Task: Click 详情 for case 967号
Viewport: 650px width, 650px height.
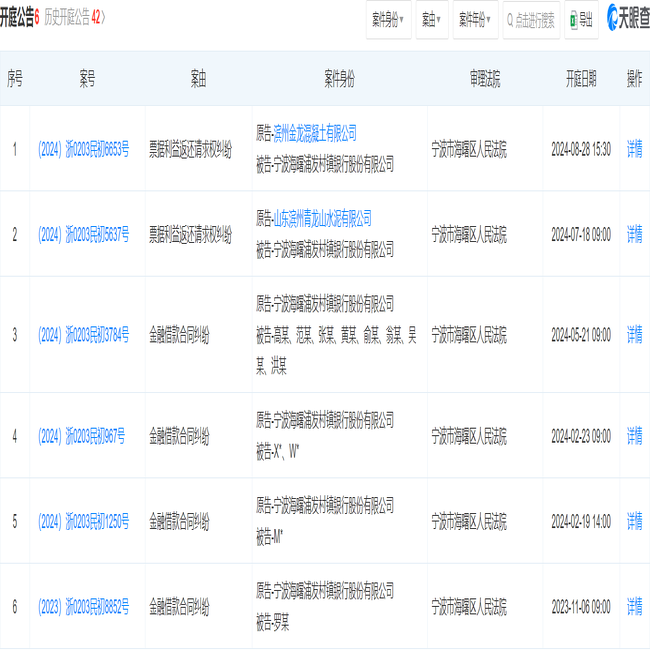Action: coord(634,436)
